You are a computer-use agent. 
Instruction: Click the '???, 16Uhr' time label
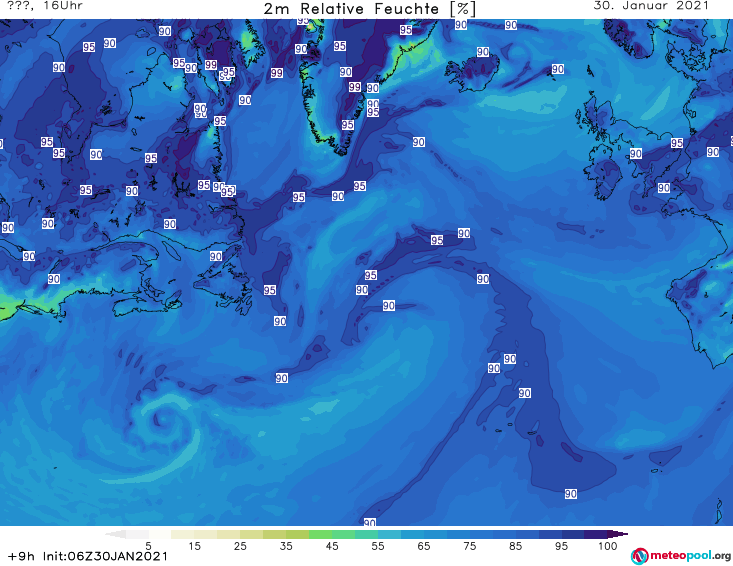tap(45, 6)
